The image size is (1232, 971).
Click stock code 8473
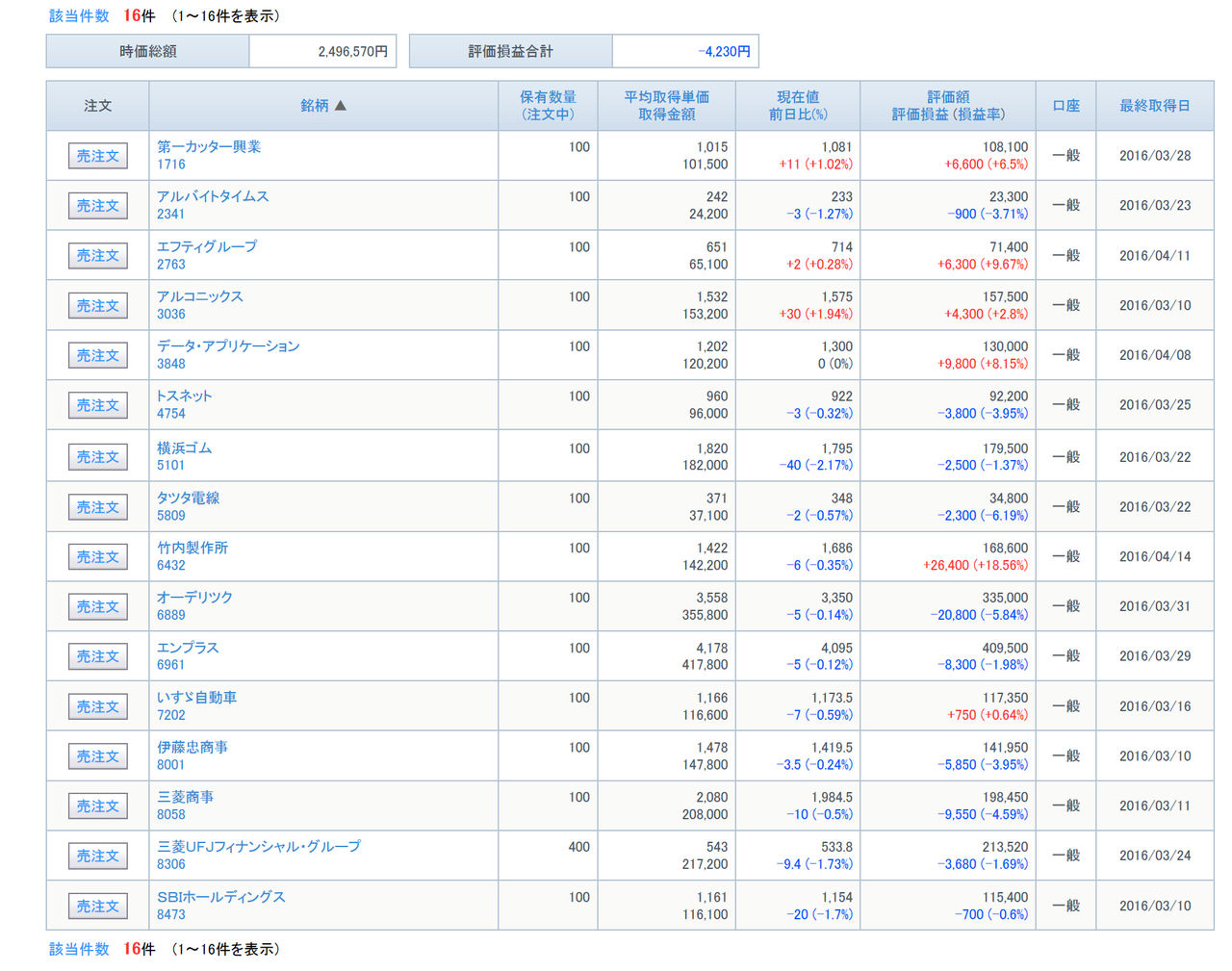click(171, 914)
